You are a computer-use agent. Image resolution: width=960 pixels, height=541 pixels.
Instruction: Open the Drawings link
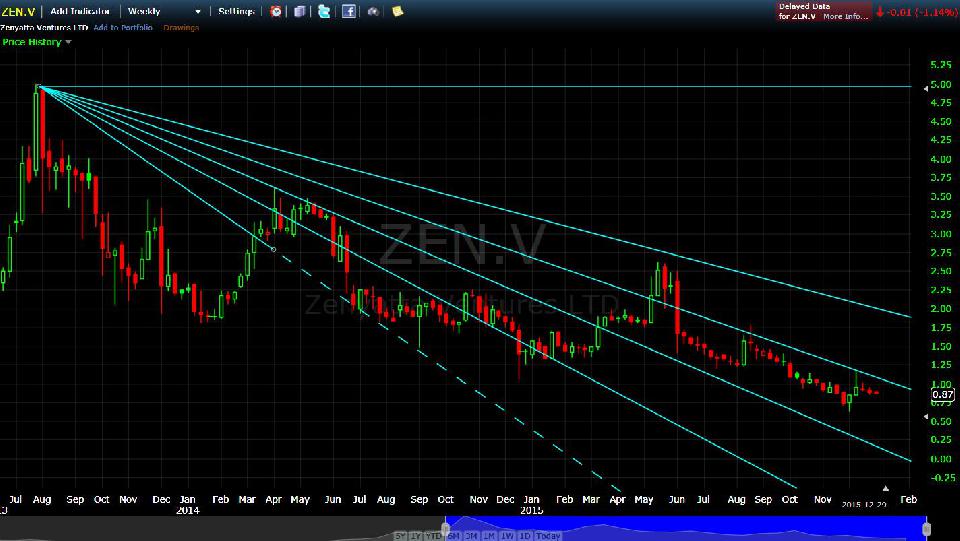[x=181, y=27]
